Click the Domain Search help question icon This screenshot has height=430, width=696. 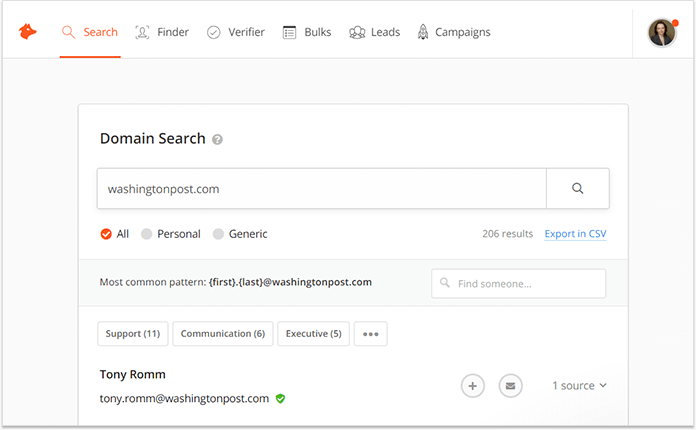pyautogui.click(x=217, y=139)
